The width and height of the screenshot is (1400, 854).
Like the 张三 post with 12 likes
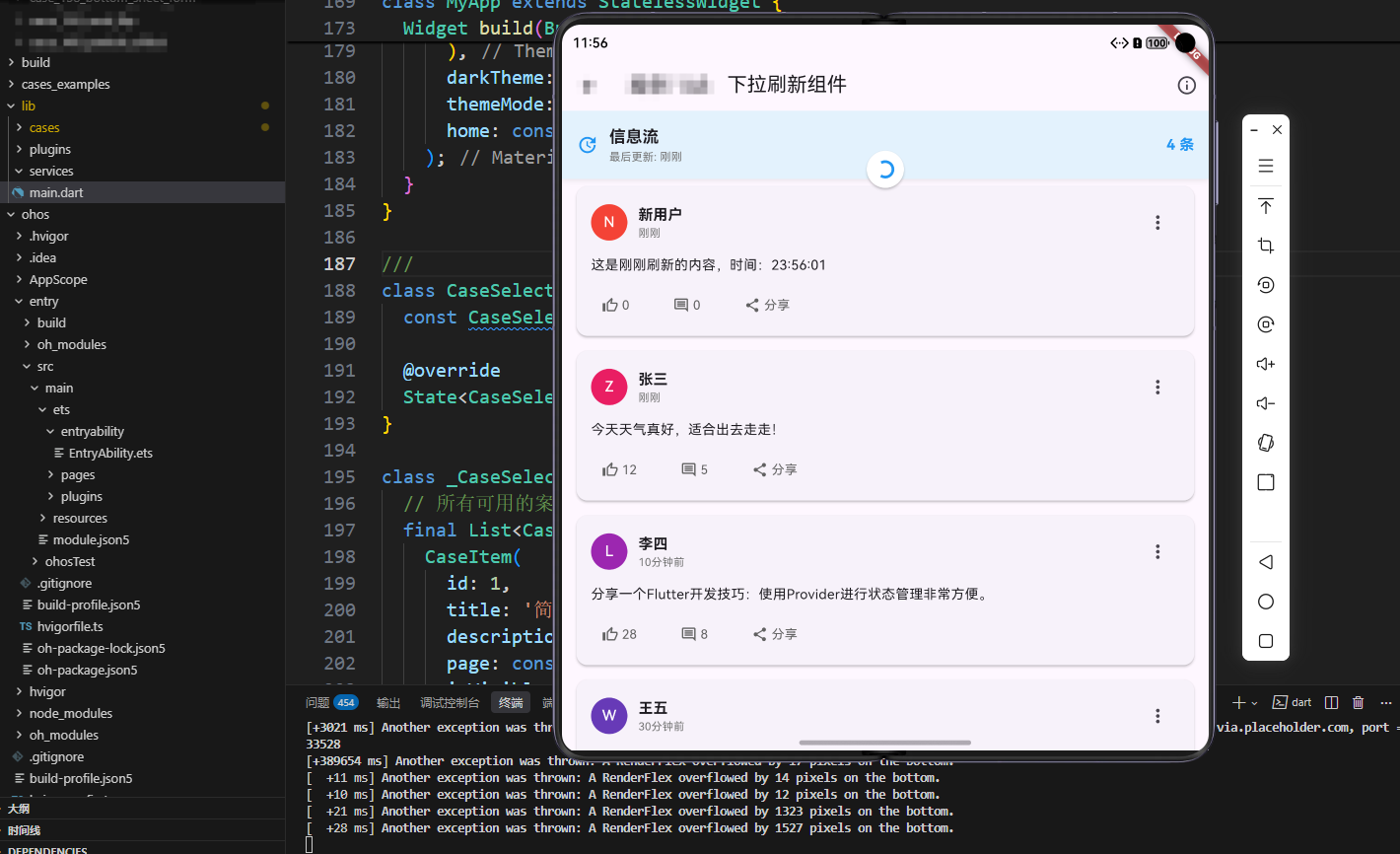pos(619,469)
